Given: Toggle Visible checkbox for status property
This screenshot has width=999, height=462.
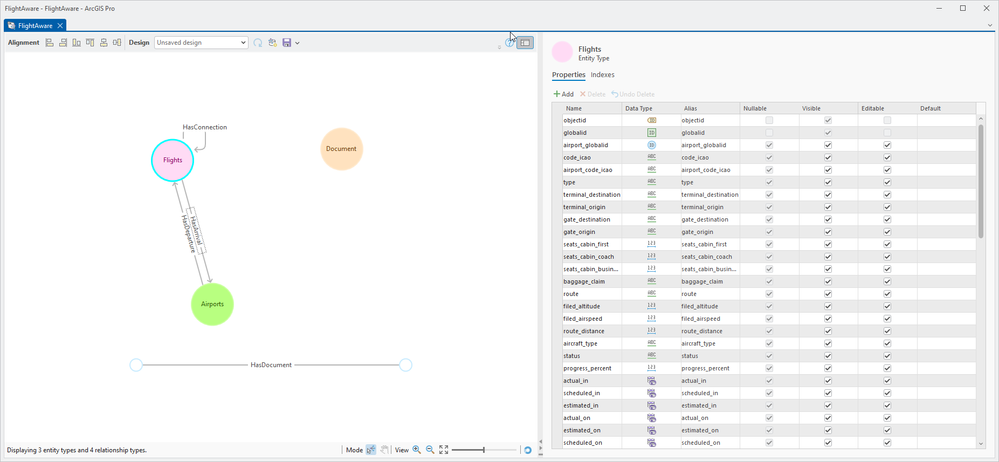Looking at the screenshot, I should pos(828,356).
